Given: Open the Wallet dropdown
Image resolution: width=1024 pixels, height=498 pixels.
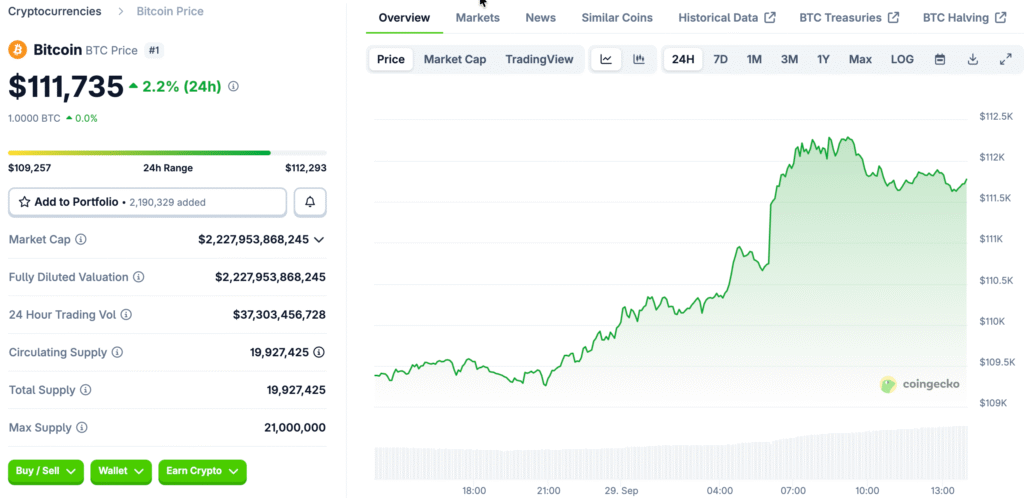Looking at the screenshot, I should click(x=121, y=471).
